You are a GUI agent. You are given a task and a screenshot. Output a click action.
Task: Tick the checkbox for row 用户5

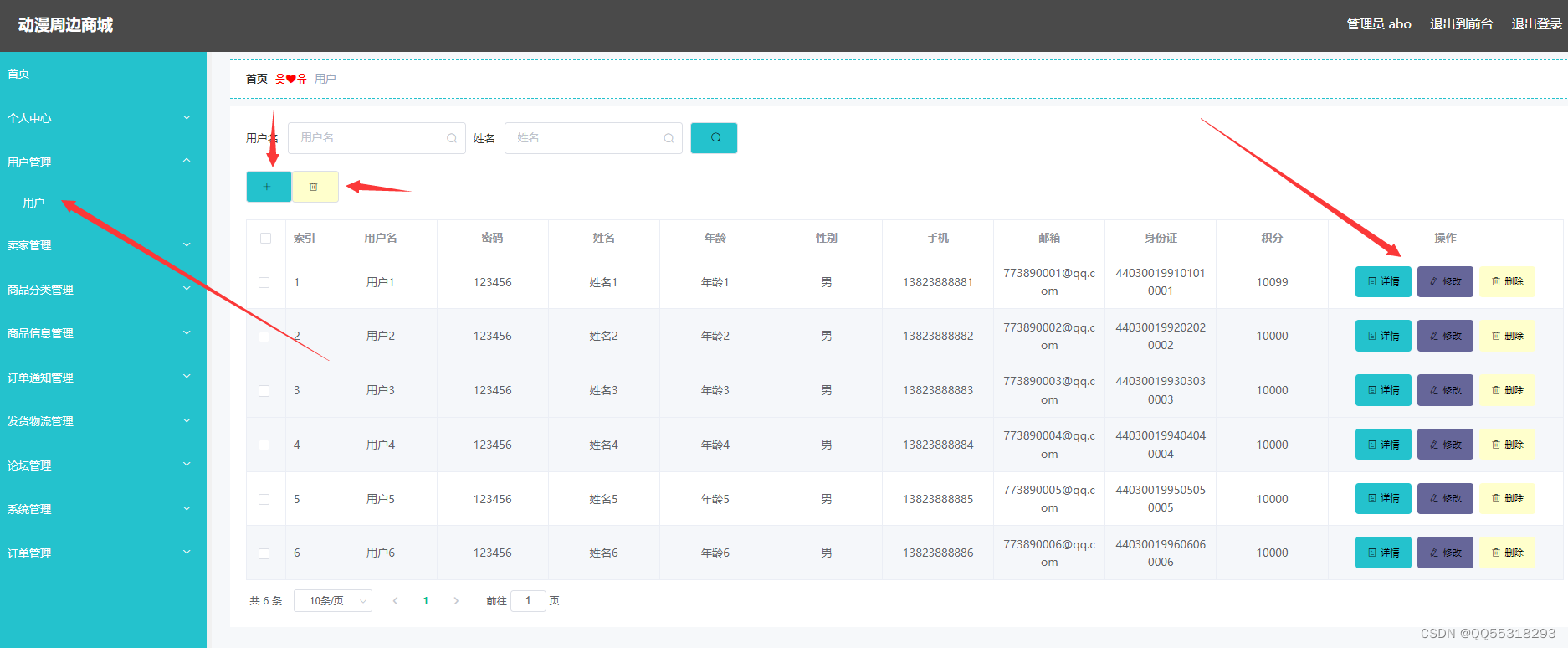pyautogui.click(x=264, y=499)
